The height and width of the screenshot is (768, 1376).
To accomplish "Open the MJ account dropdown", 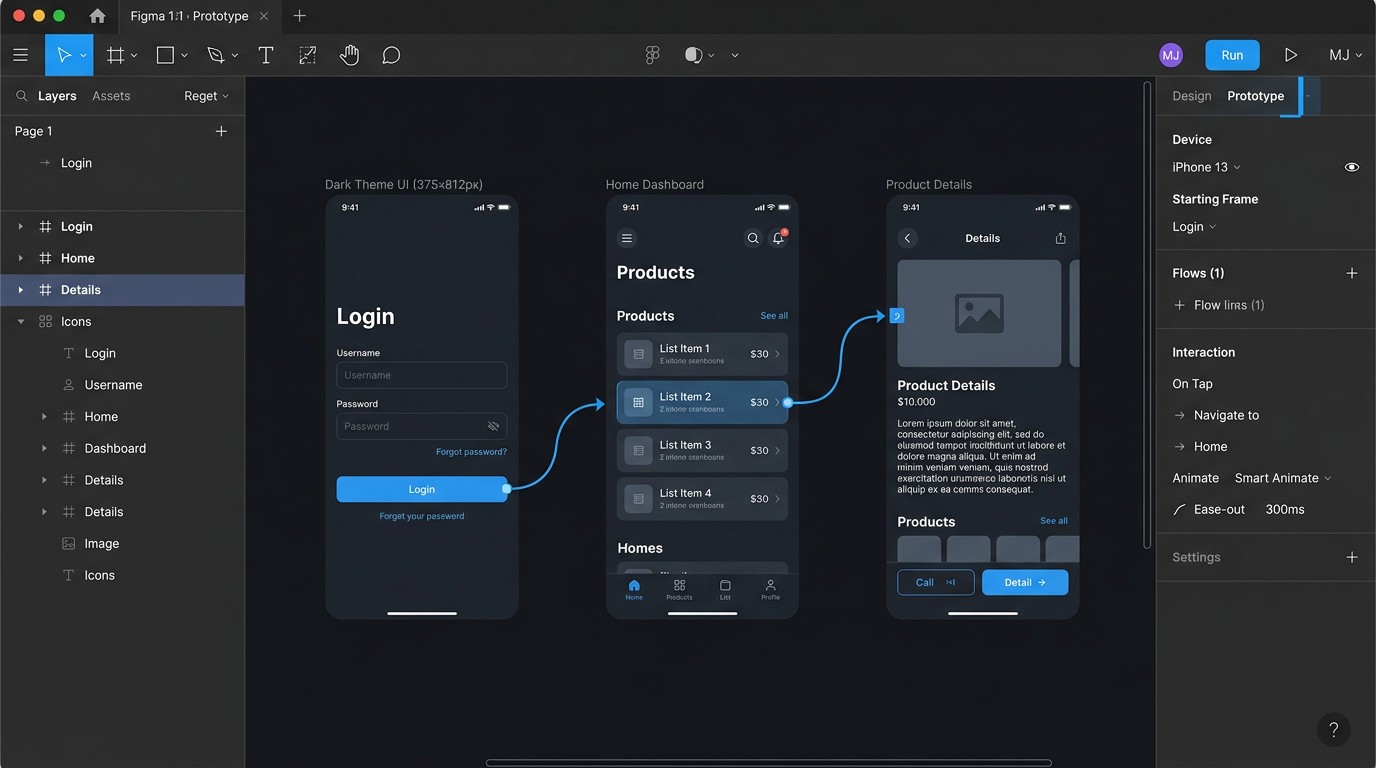I will (x=1345, y=55).
